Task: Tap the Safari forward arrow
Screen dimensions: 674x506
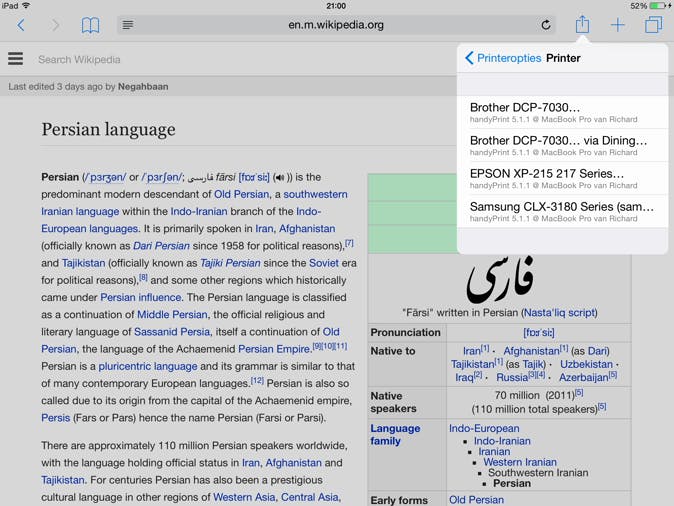Action: (x=55, y=25)
